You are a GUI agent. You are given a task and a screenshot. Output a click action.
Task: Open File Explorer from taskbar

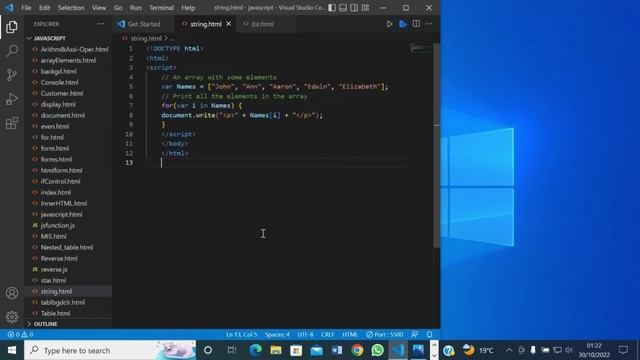tap(276, 350)
